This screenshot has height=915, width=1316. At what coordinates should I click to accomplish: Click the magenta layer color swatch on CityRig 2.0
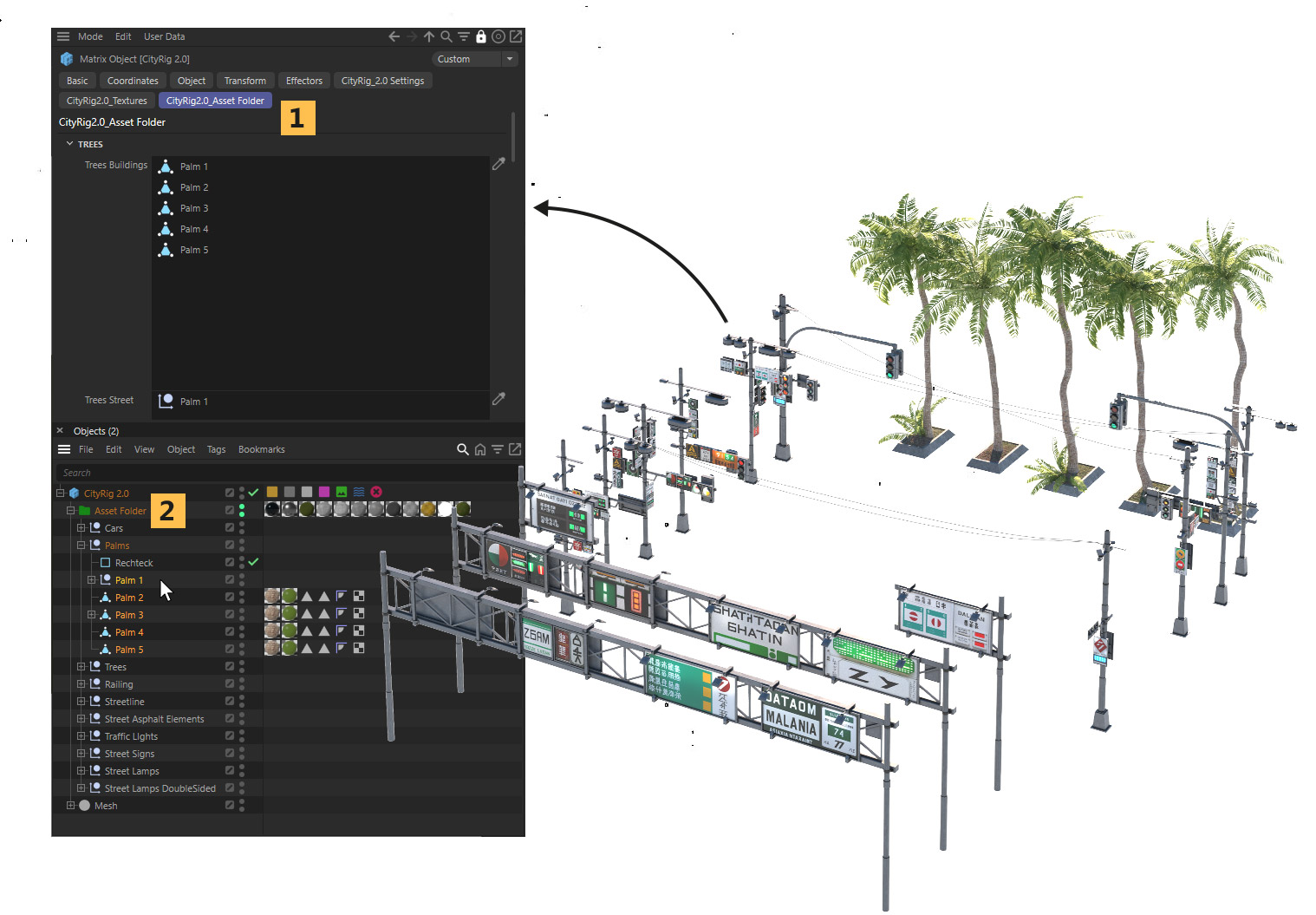pyautogui.click(x=323, y=492)
